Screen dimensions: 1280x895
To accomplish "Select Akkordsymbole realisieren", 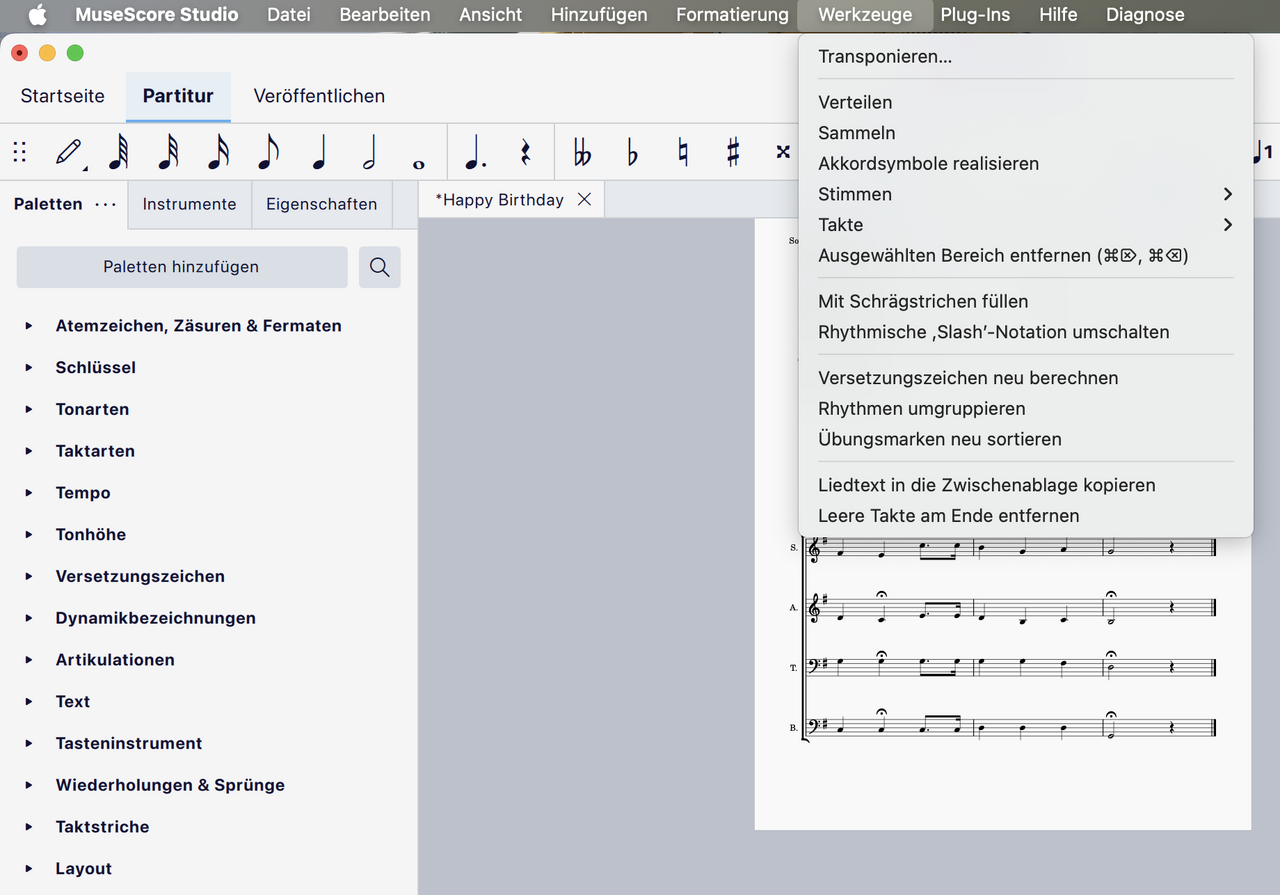I will tap(1025, 163).
